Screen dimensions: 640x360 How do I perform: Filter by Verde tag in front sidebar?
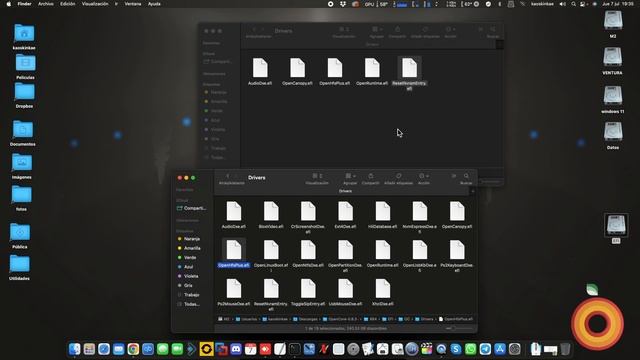[187, 258]
